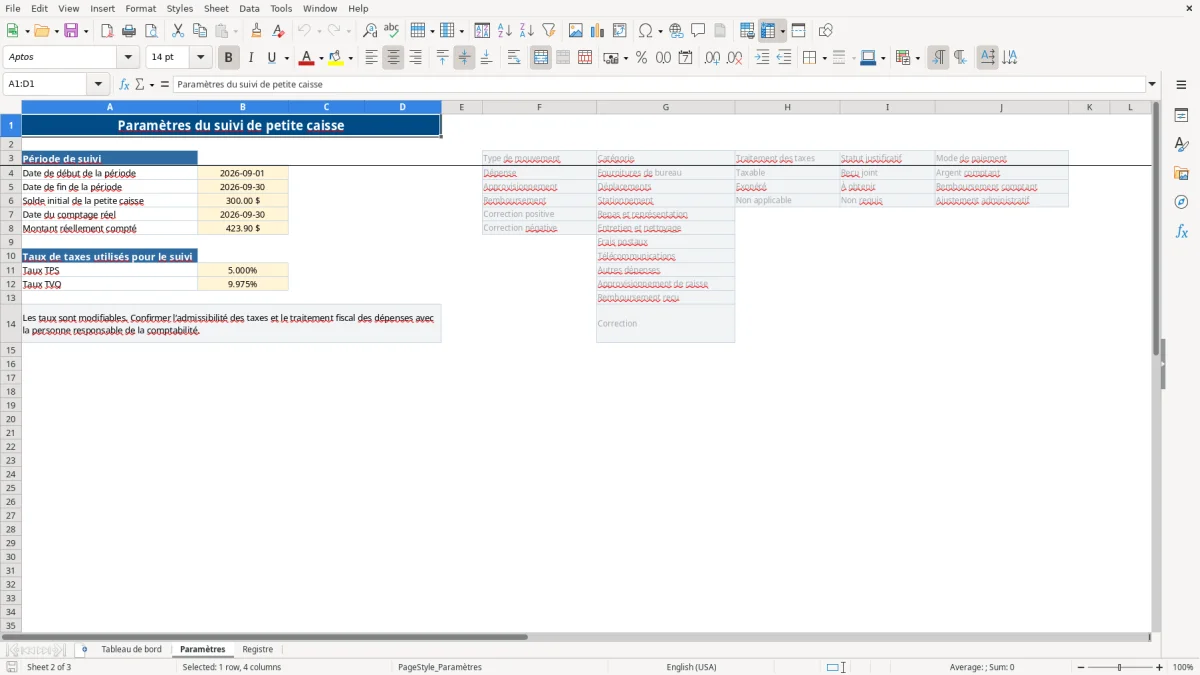
Task: Cut the selected cells
Action: point(178,31)
